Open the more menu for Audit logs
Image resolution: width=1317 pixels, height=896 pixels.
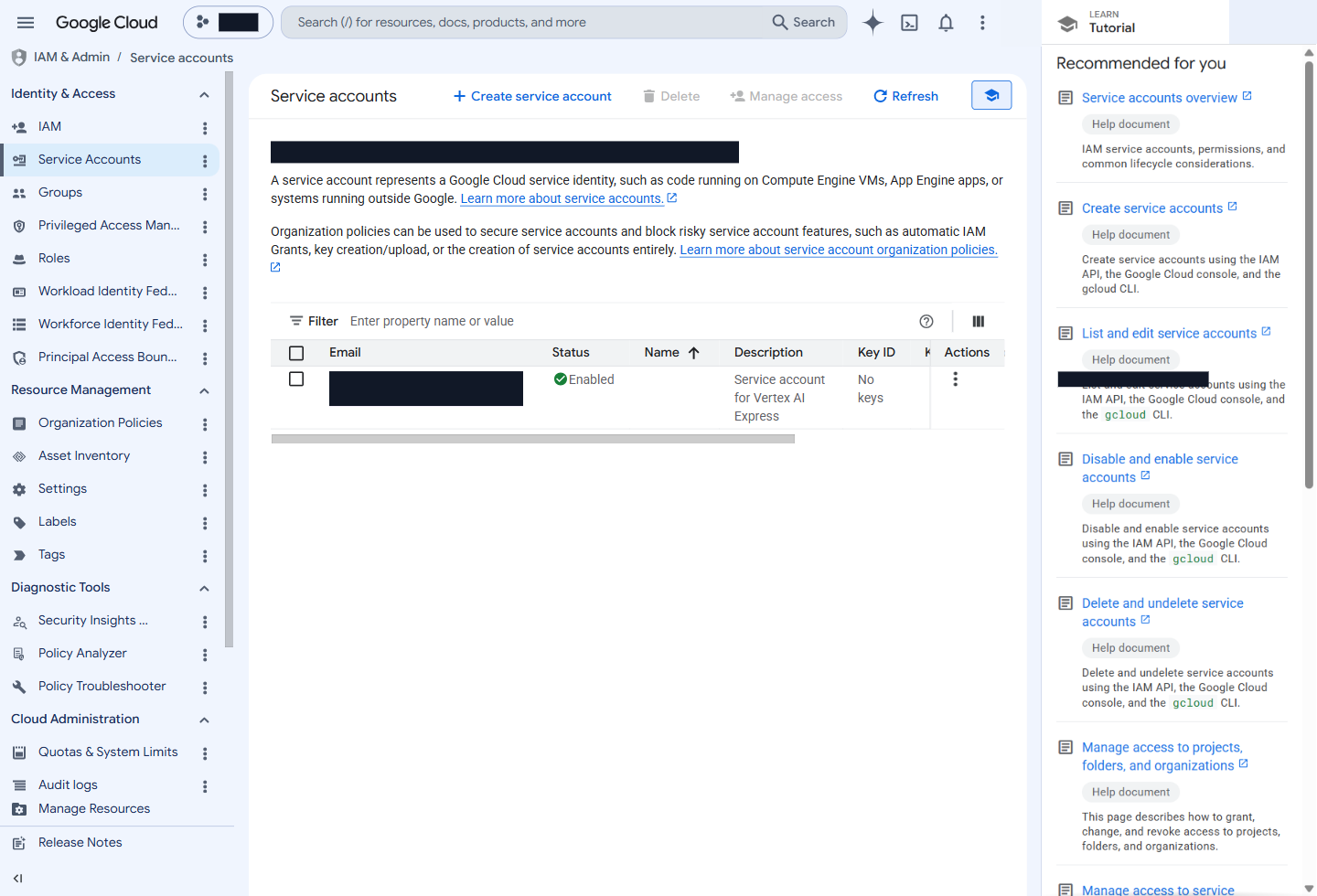[205, 786]
